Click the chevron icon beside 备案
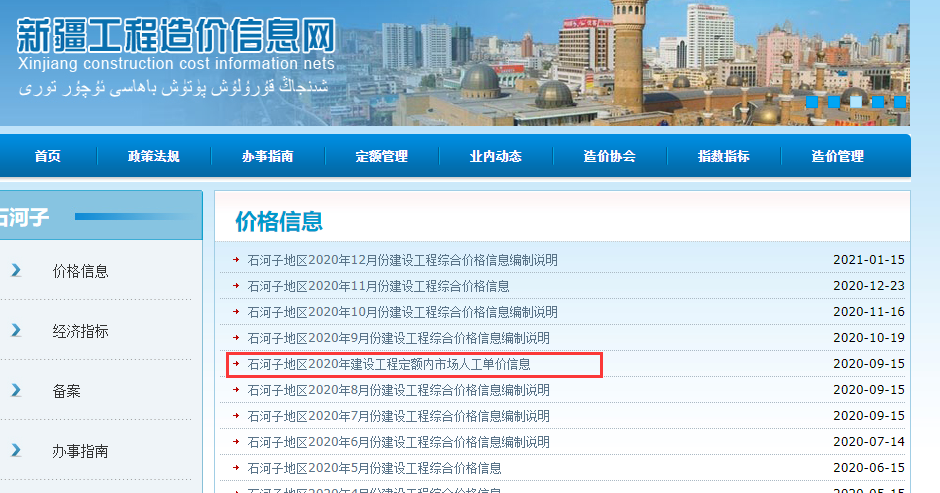The width and height of the screenshot is (940, 493). click(16, 390)
